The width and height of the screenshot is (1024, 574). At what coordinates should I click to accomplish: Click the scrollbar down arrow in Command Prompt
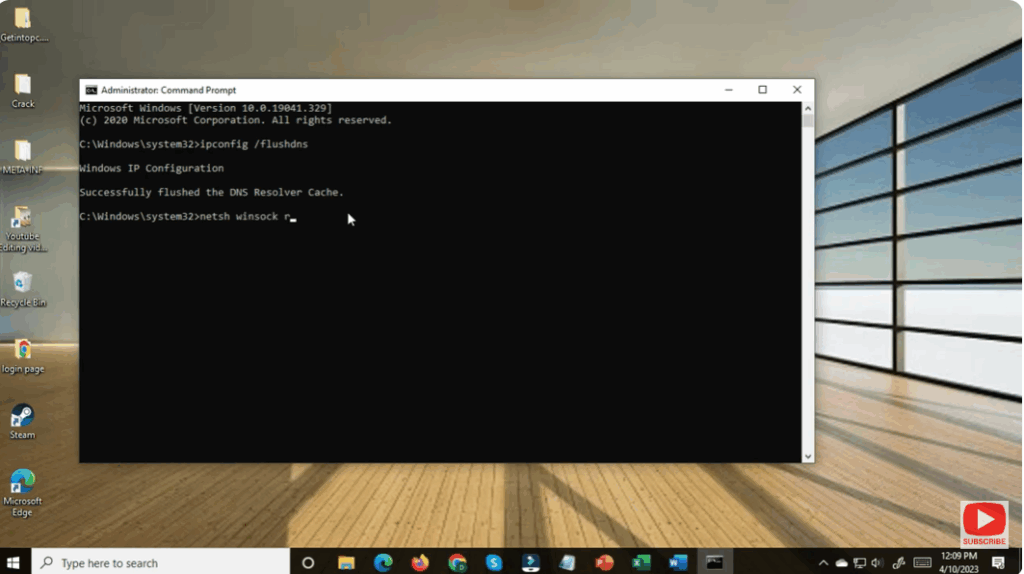pos(808,456)
